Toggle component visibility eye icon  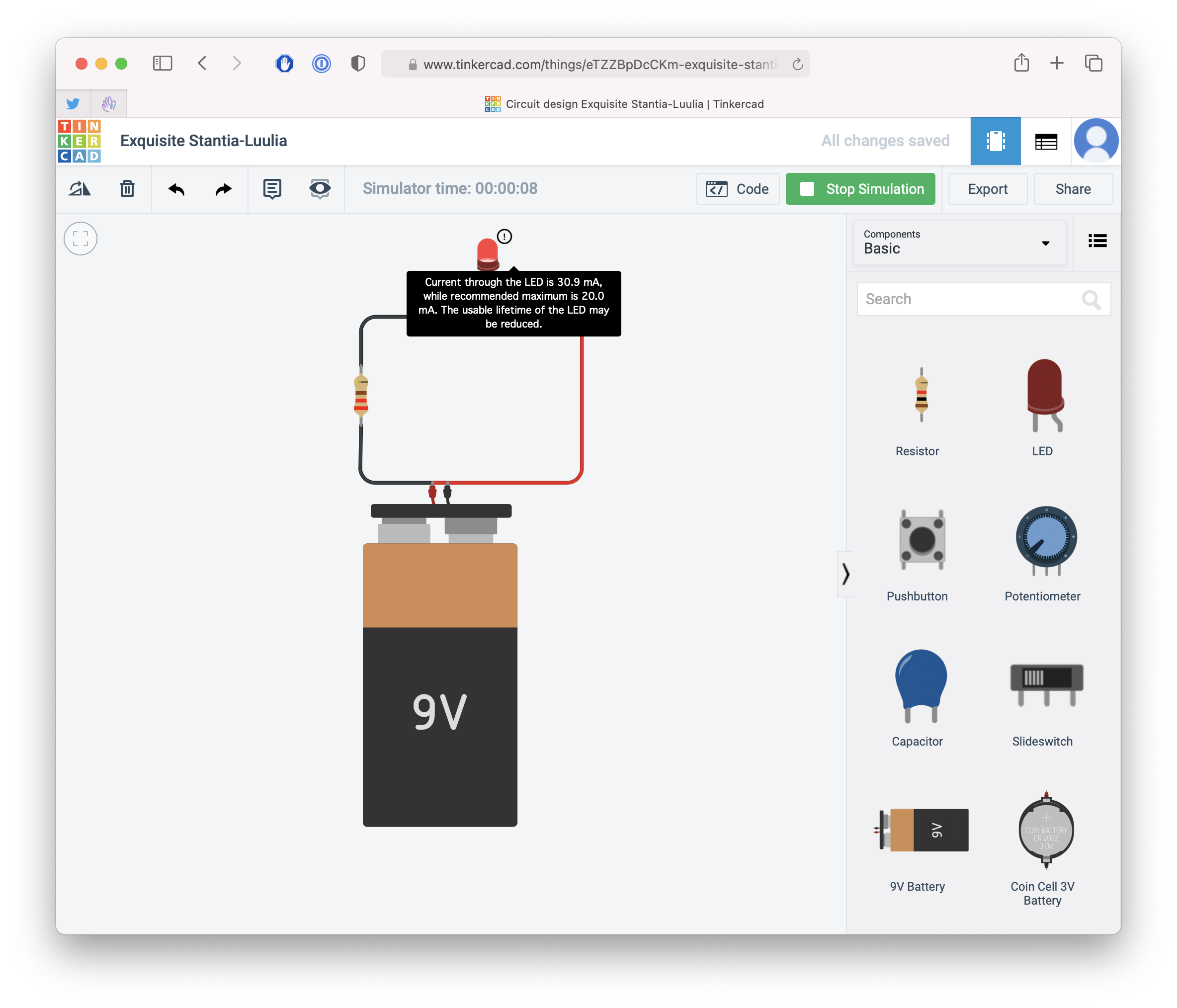tap(320, 189)
